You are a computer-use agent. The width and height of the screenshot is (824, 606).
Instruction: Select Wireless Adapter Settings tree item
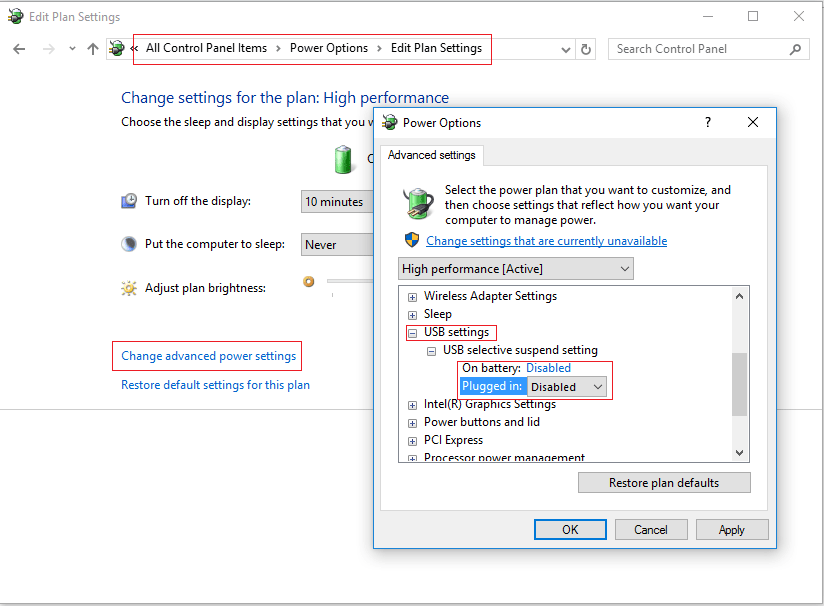coord(490,296)
